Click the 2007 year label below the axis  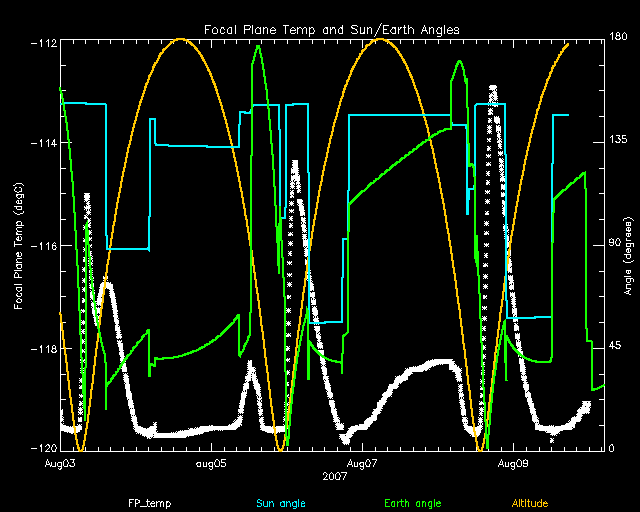click(335, 477)
